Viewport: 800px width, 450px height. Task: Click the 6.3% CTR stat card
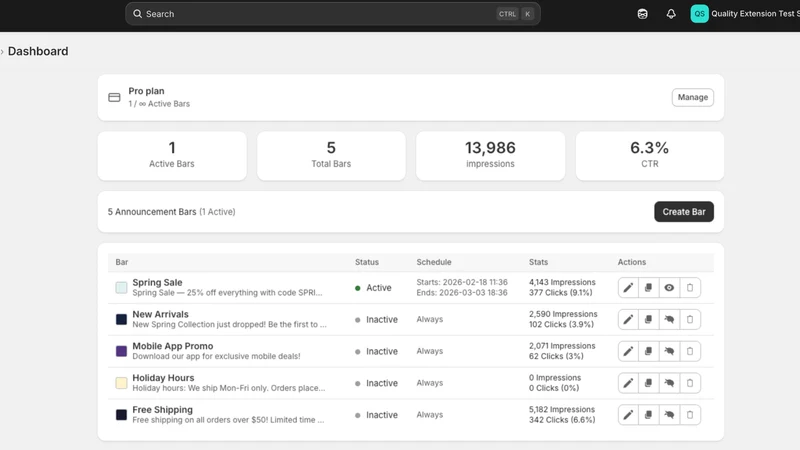[649, 156]
